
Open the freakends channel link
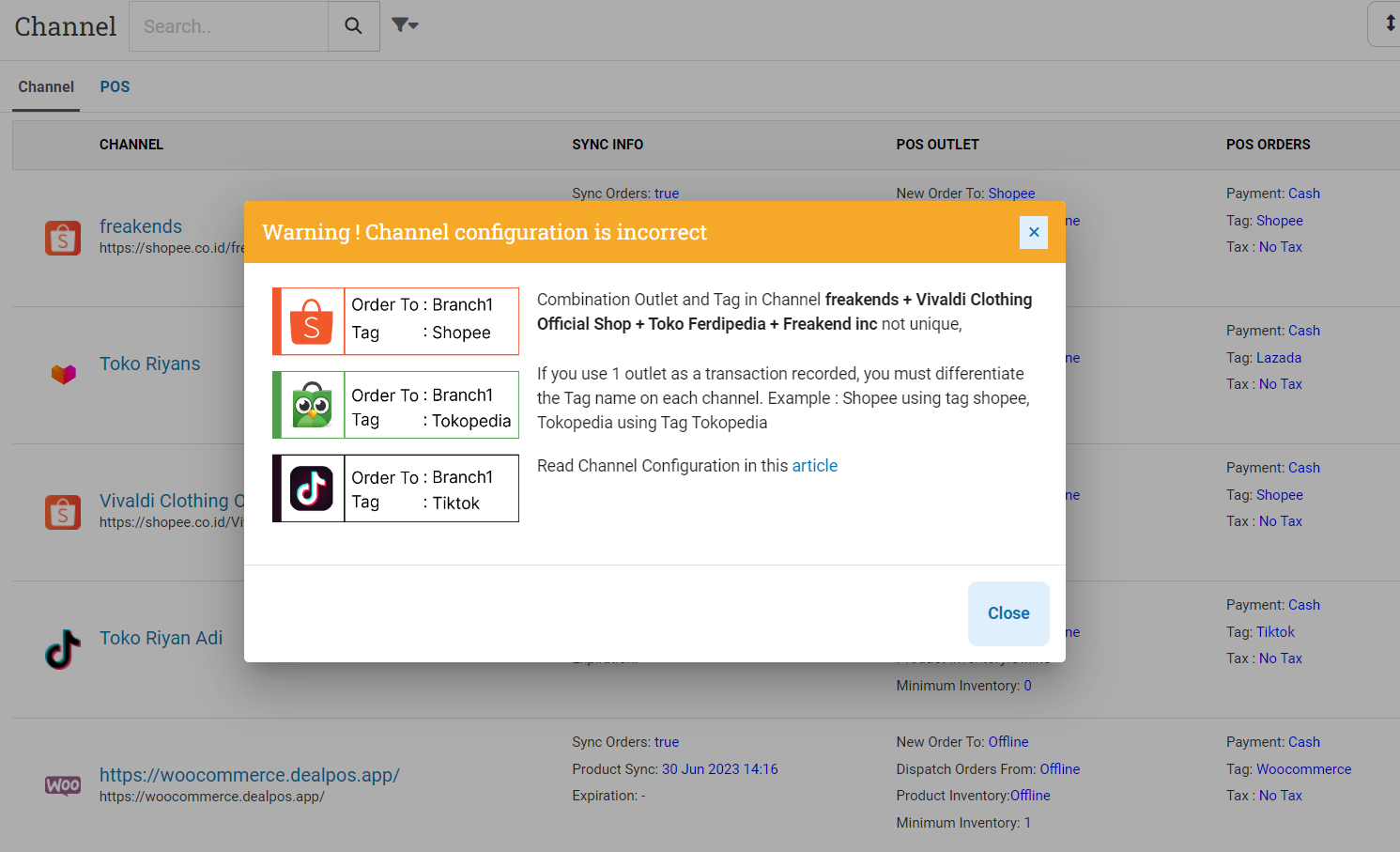click(x=141, y=226)
